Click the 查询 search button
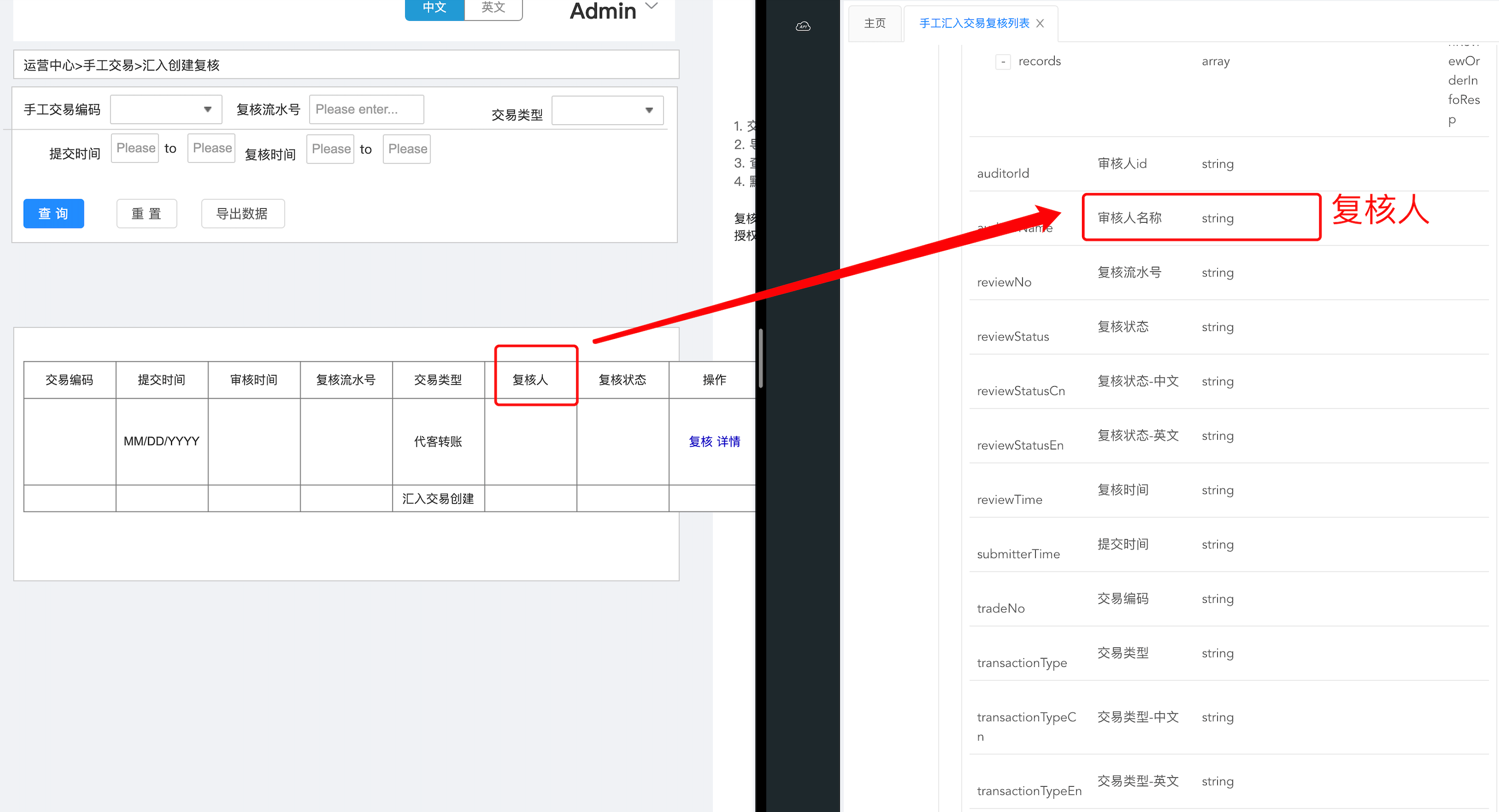The height and width of the screenshot is (812, 1499). click(54, 214)
